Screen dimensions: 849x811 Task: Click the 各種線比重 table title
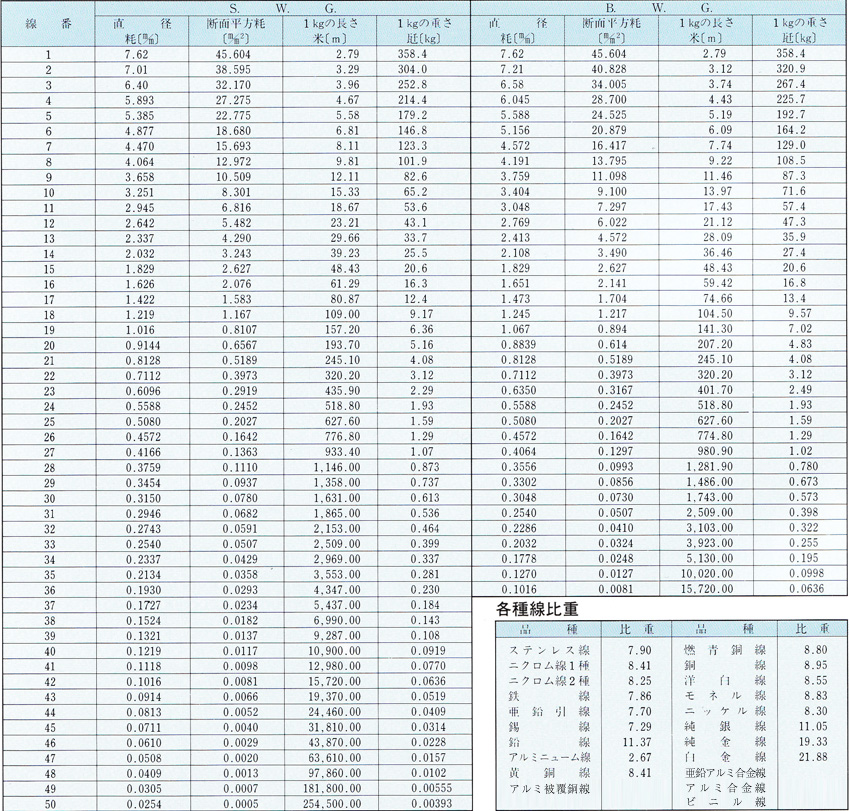pyautogui.click(x=537, y=609)
